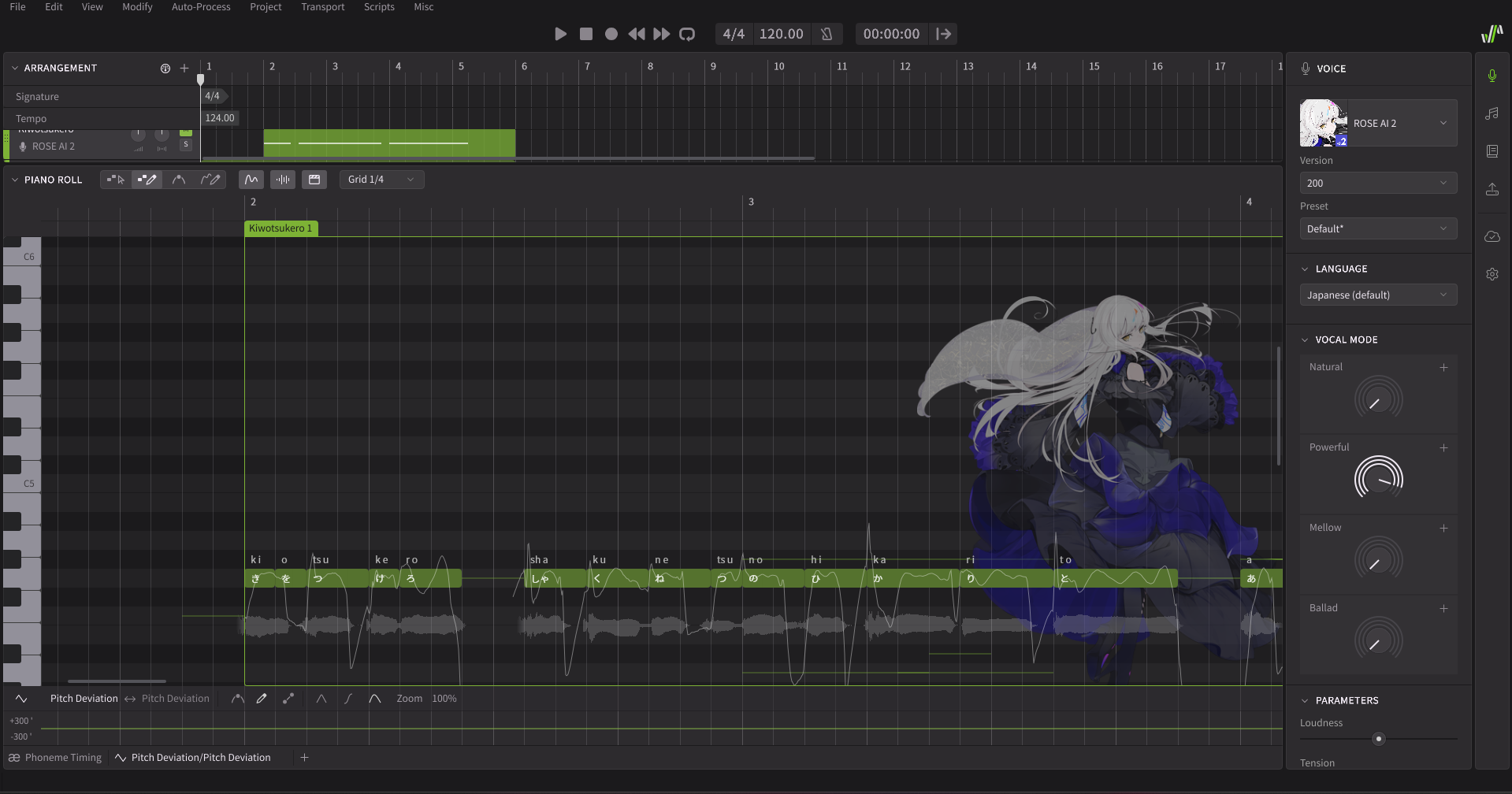1512x794 pixels.
Task: Select the note pointer tool in Piano Roll
Action: 116,180
